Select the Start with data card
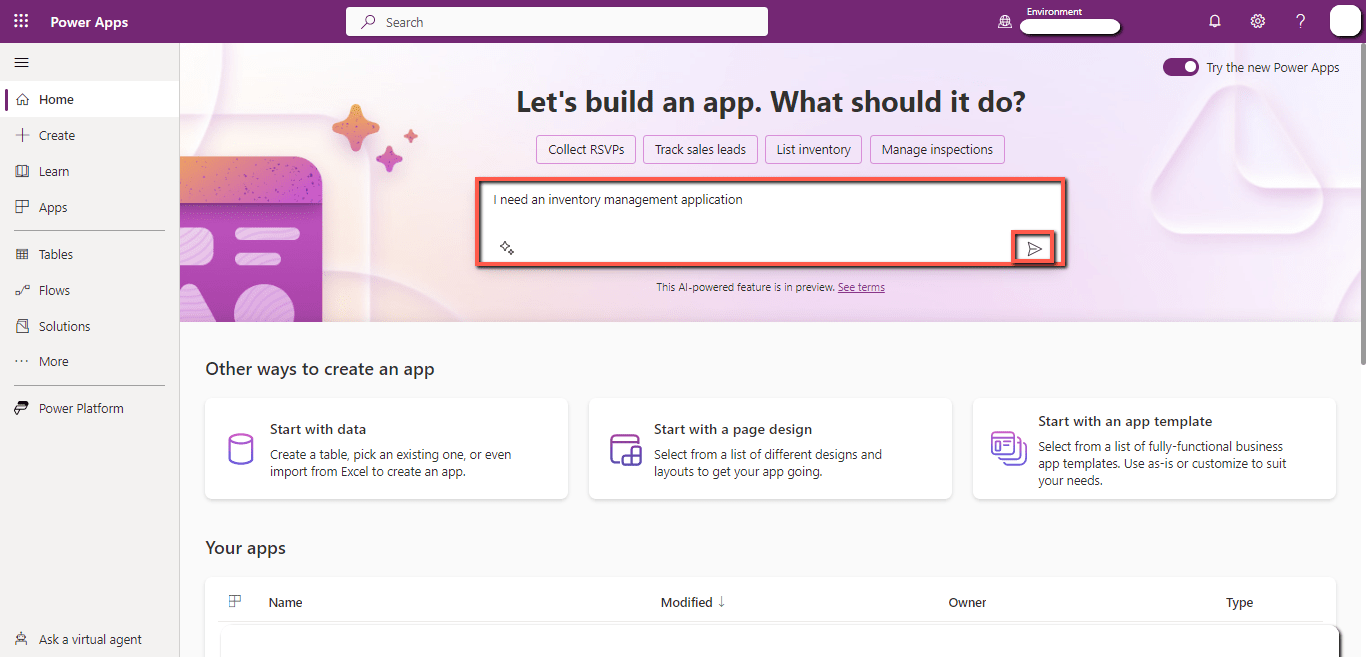1366x657 pixels. [386, 449]
